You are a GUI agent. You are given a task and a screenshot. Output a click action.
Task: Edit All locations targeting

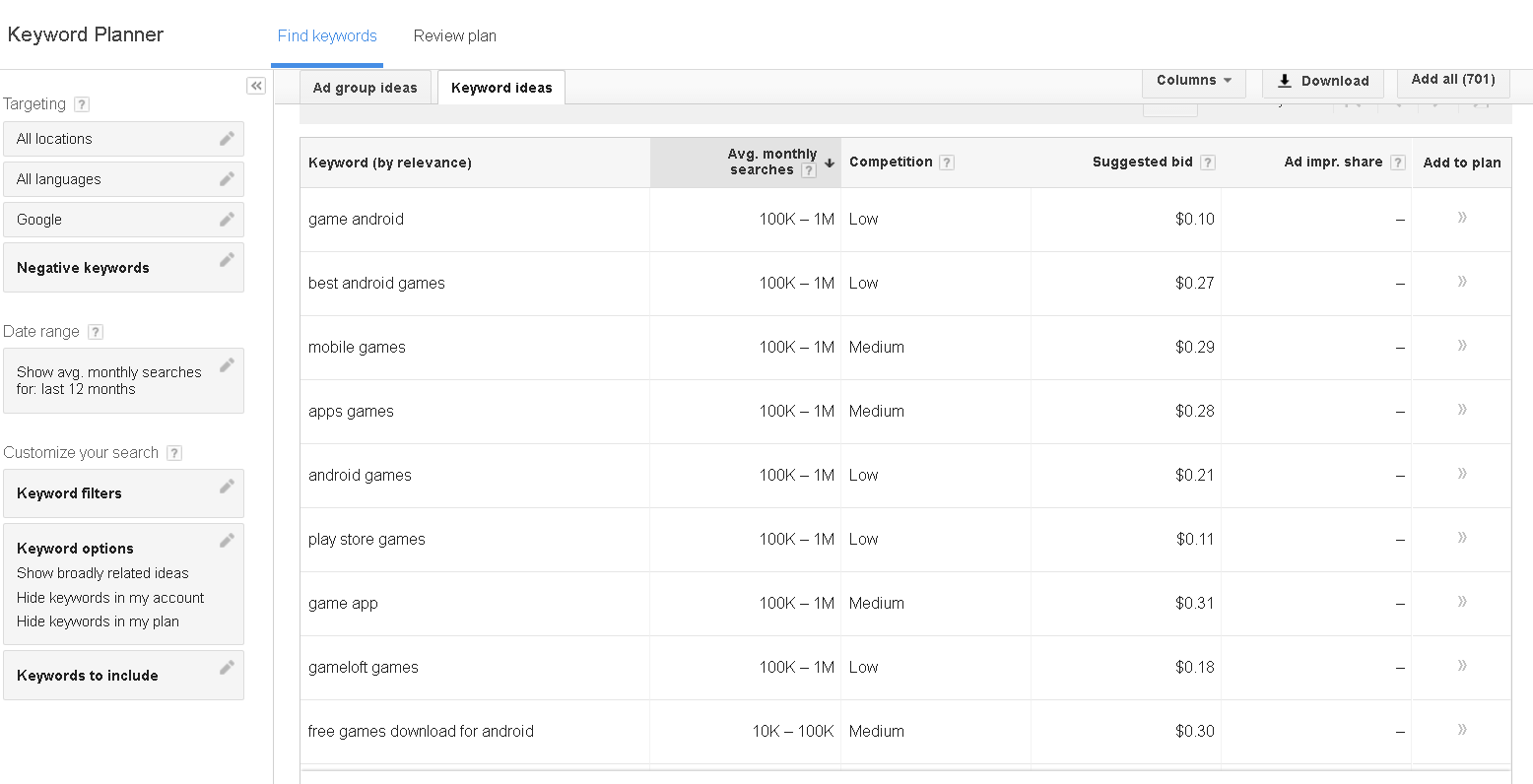[x=227, y=139]
